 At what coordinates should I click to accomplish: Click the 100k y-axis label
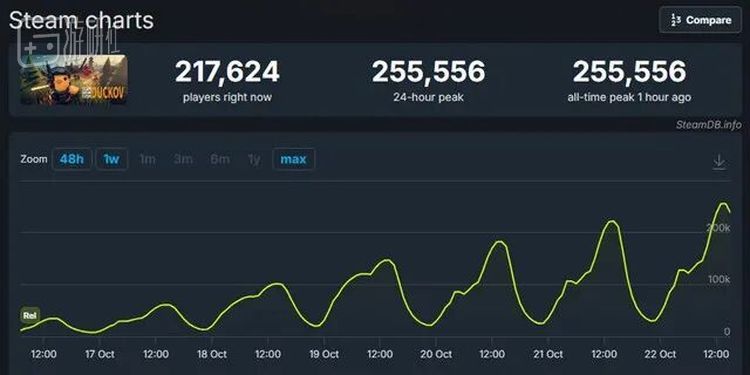[719, 279]
